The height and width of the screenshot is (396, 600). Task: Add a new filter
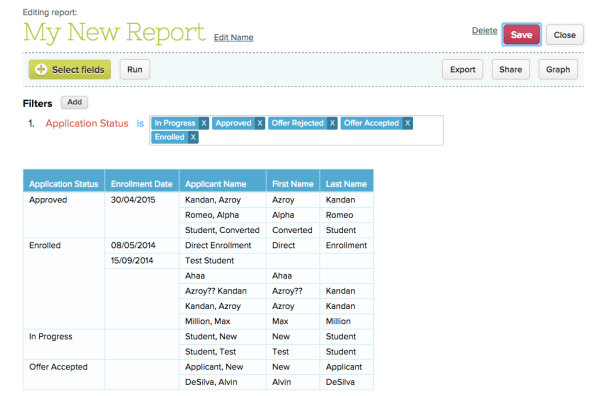(75, 102)
